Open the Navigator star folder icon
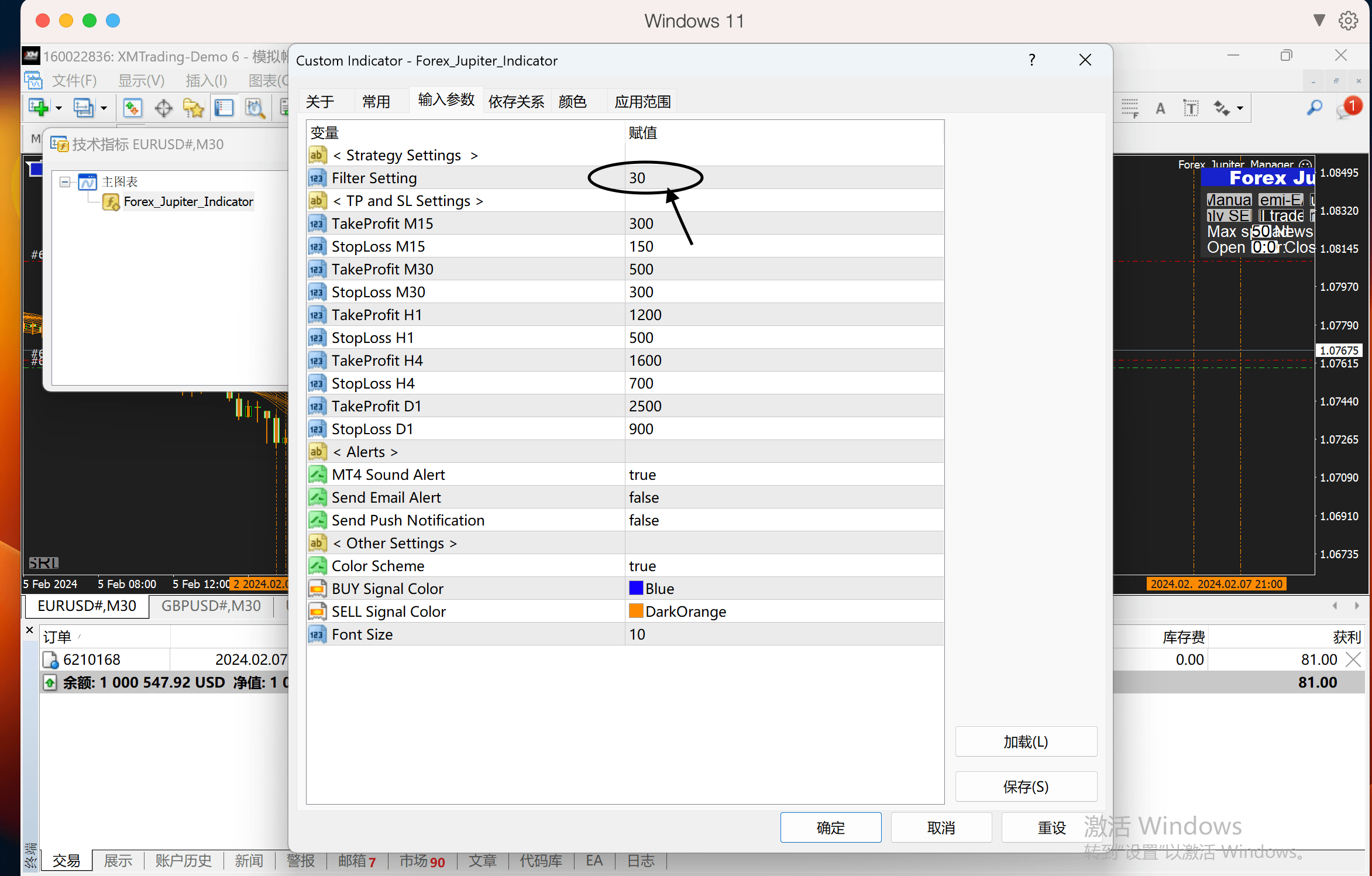This screenshot has width=1372, height=876. (x=194, y=108)
